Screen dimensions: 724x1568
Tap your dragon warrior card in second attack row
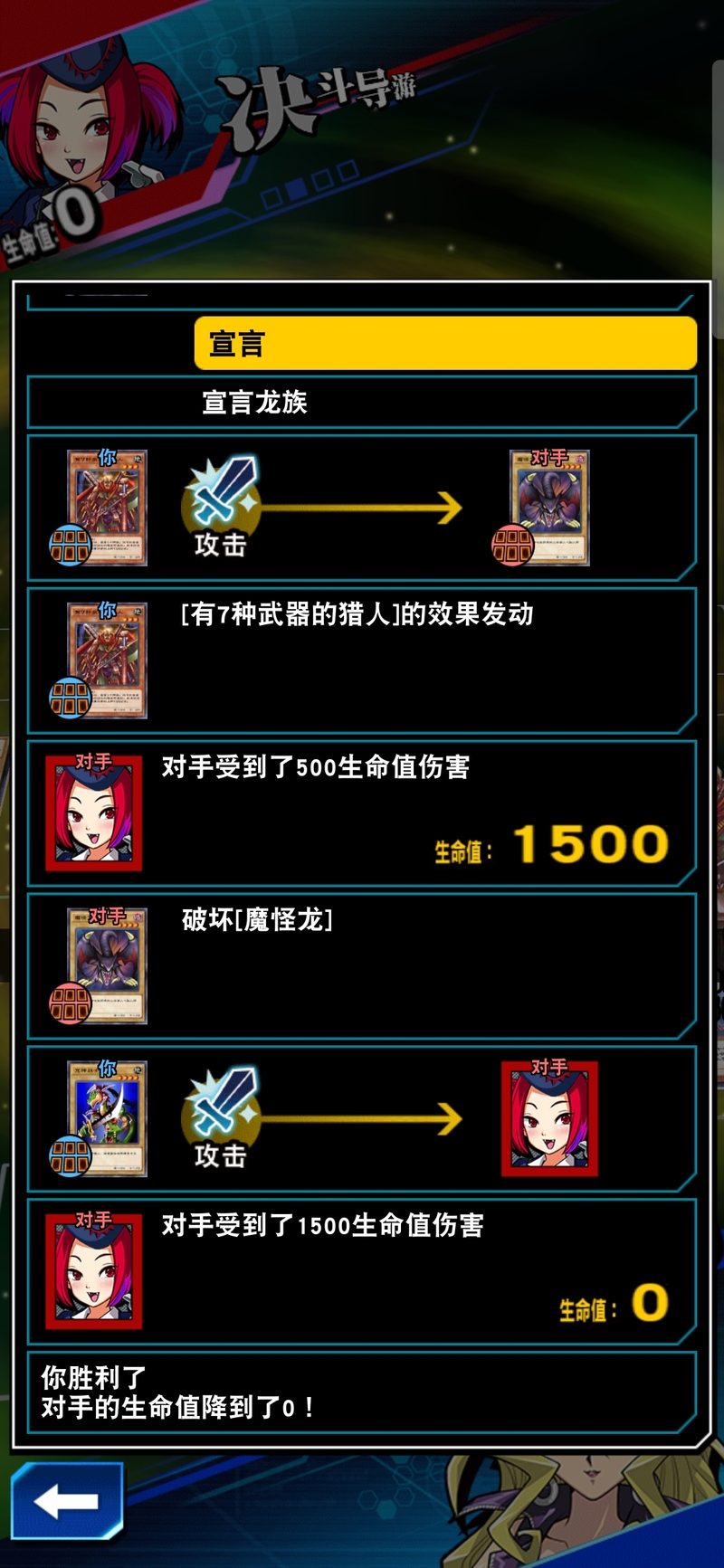point(106,1118)
